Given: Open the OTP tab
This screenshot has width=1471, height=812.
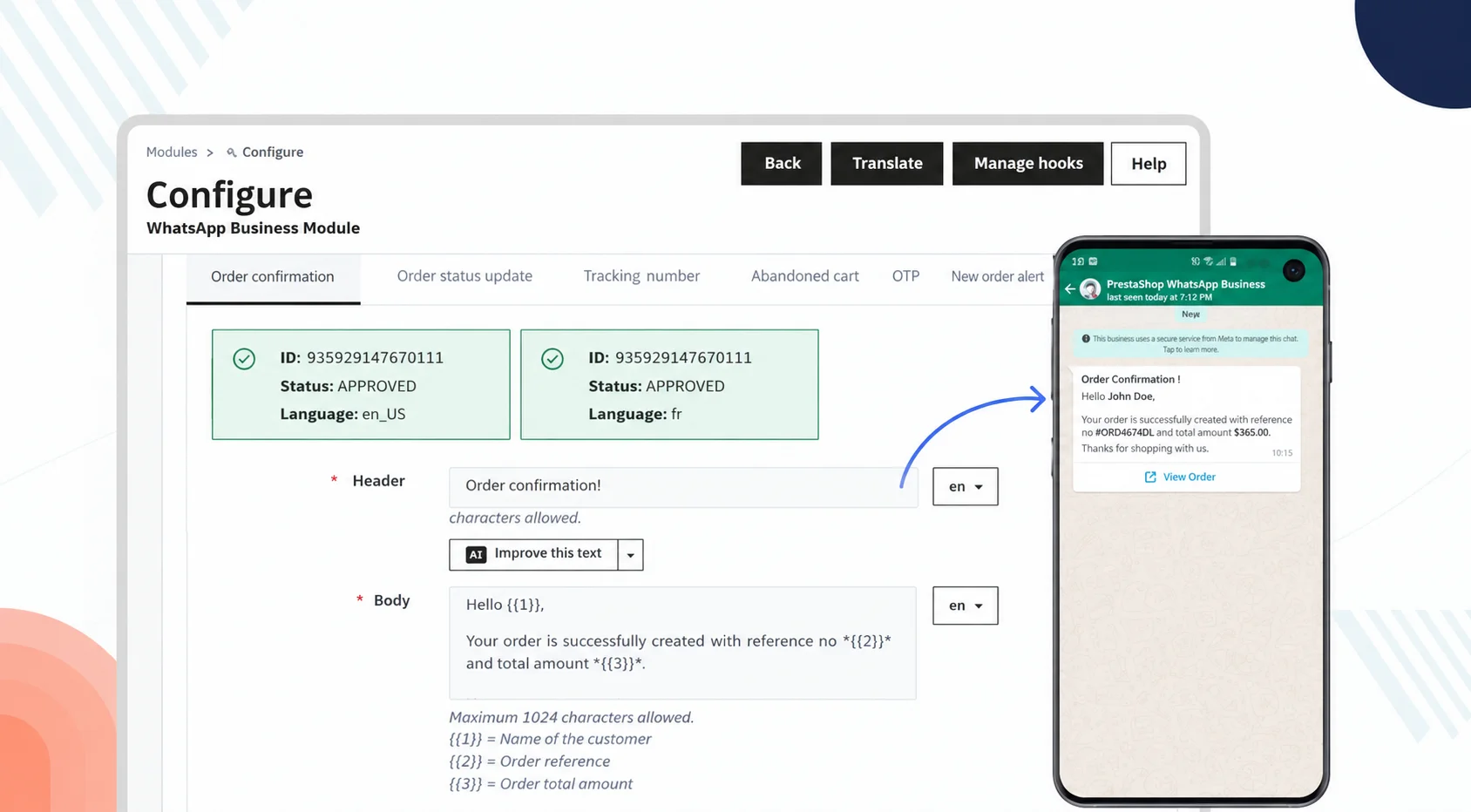Looking at the screenshot, I should pos(905,276).
